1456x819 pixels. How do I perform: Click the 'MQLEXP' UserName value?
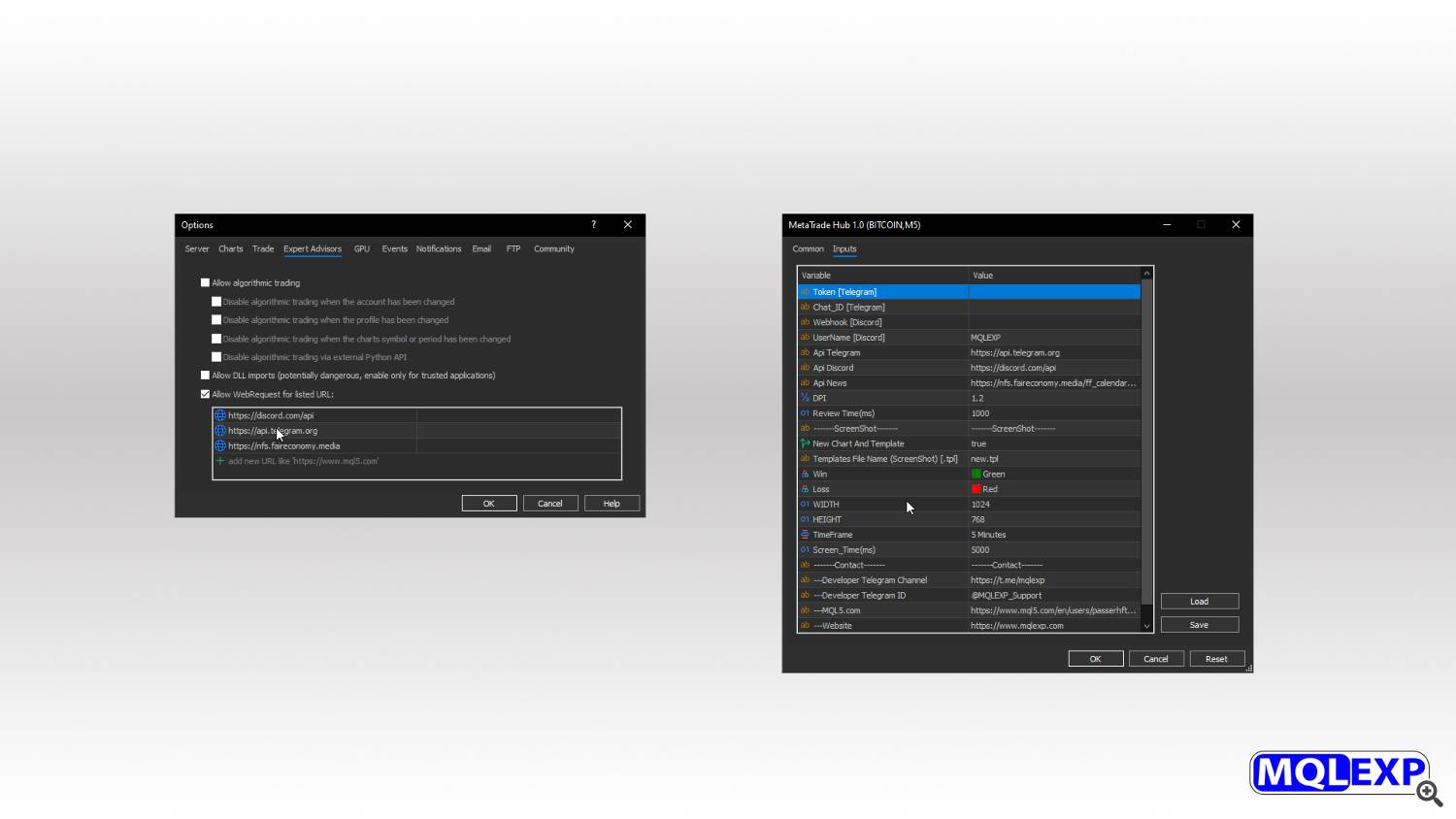[985, 338]
